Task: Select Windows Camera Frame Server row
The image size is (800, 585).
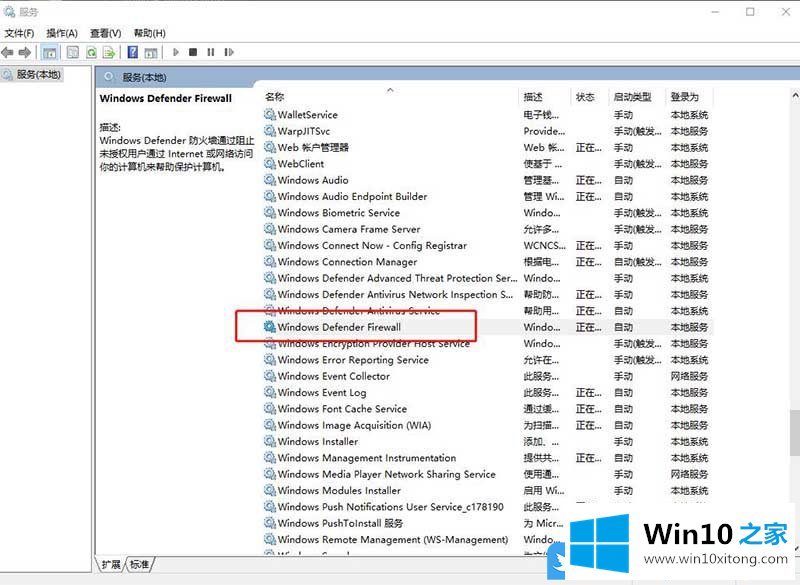Action: pos(487,229)
